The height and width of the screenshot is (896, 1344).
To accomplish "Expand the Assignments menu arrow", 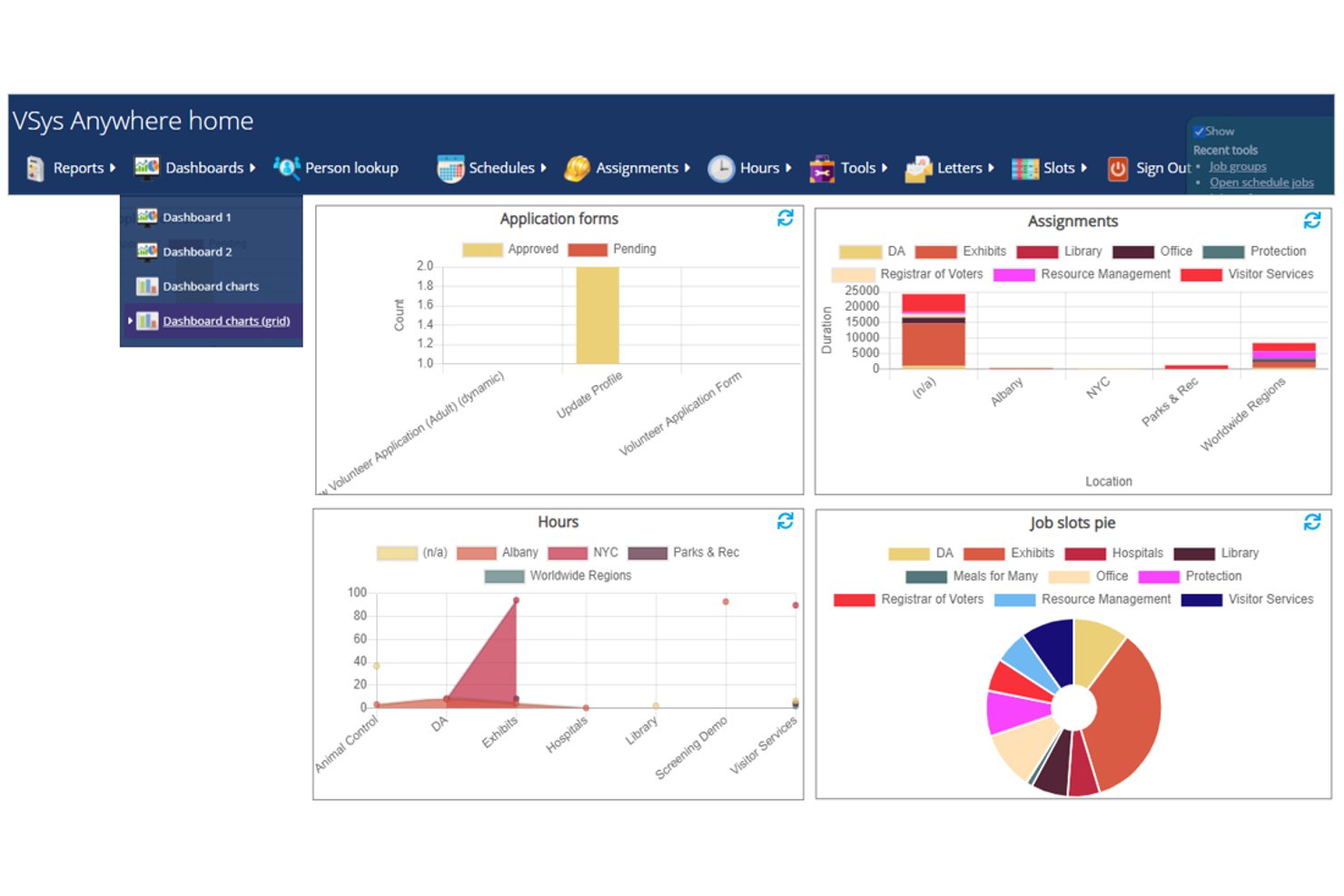I will 687,168.
